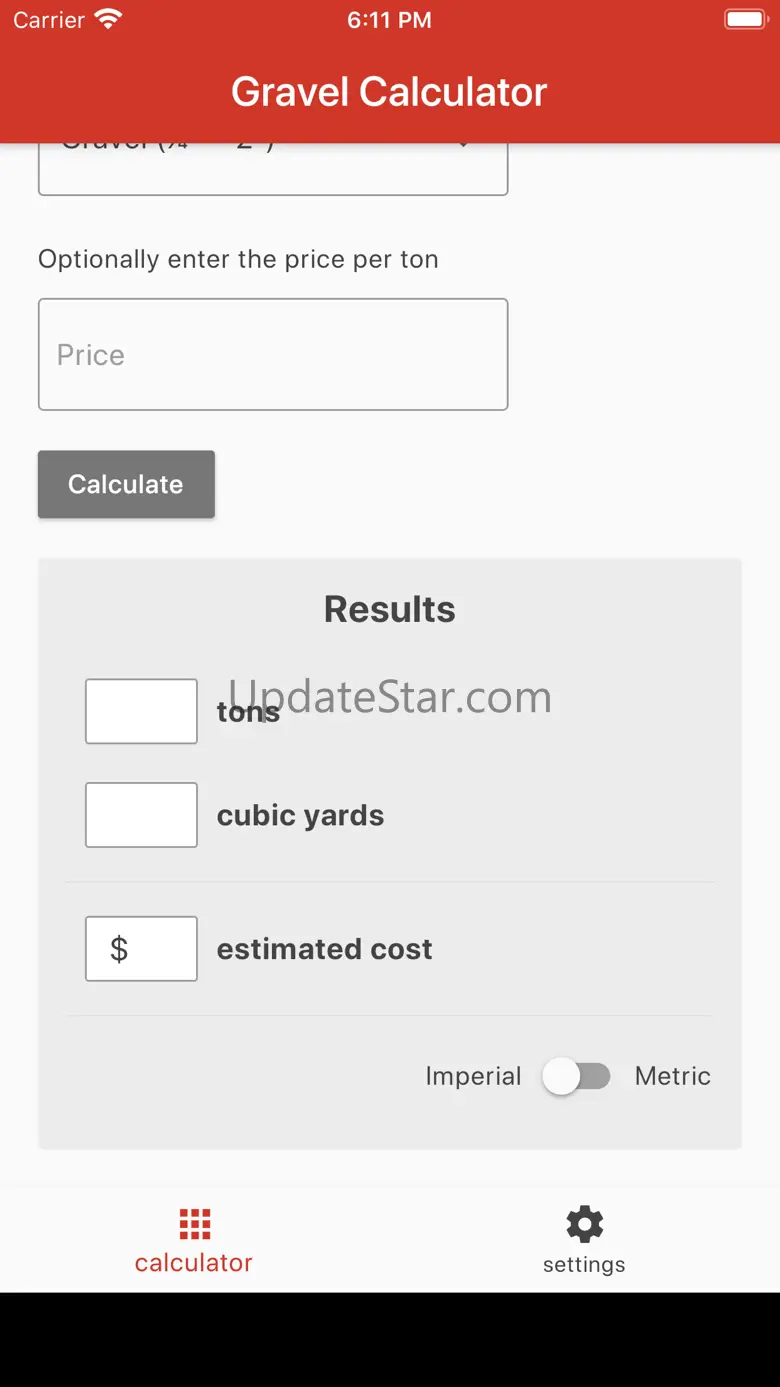This screenshot has width=780, height=1387.
Task: Click the tons result box
Action: point(141,712)
